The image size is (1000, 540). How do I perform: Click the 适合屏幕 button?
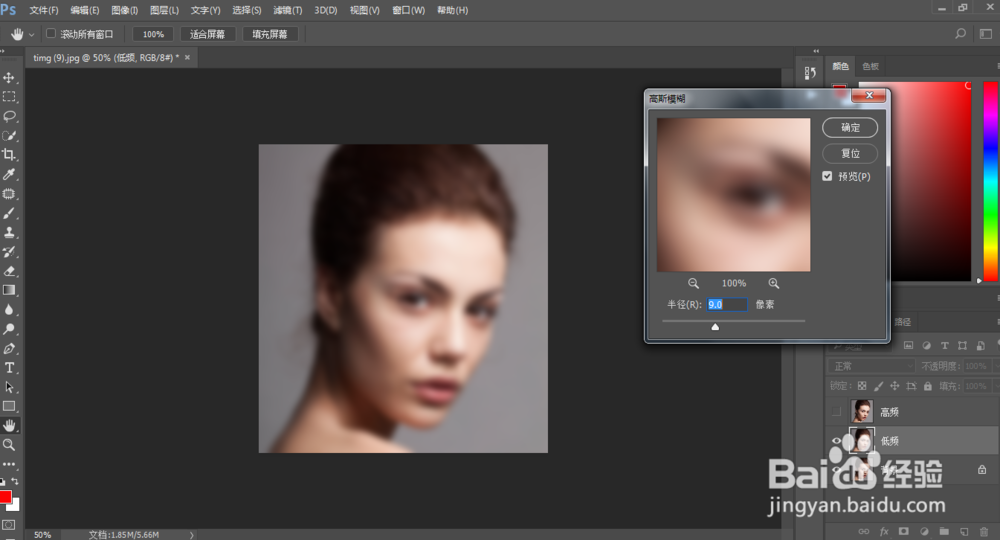(207, 34)
